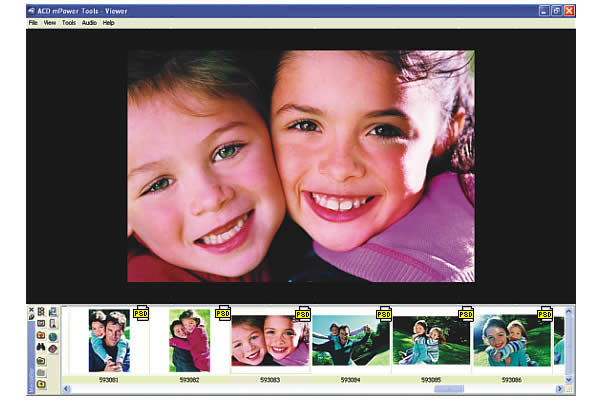The image size is (600, 400).
Task: Click the mobile device icon in the toolbar
Action: (53, 323)
